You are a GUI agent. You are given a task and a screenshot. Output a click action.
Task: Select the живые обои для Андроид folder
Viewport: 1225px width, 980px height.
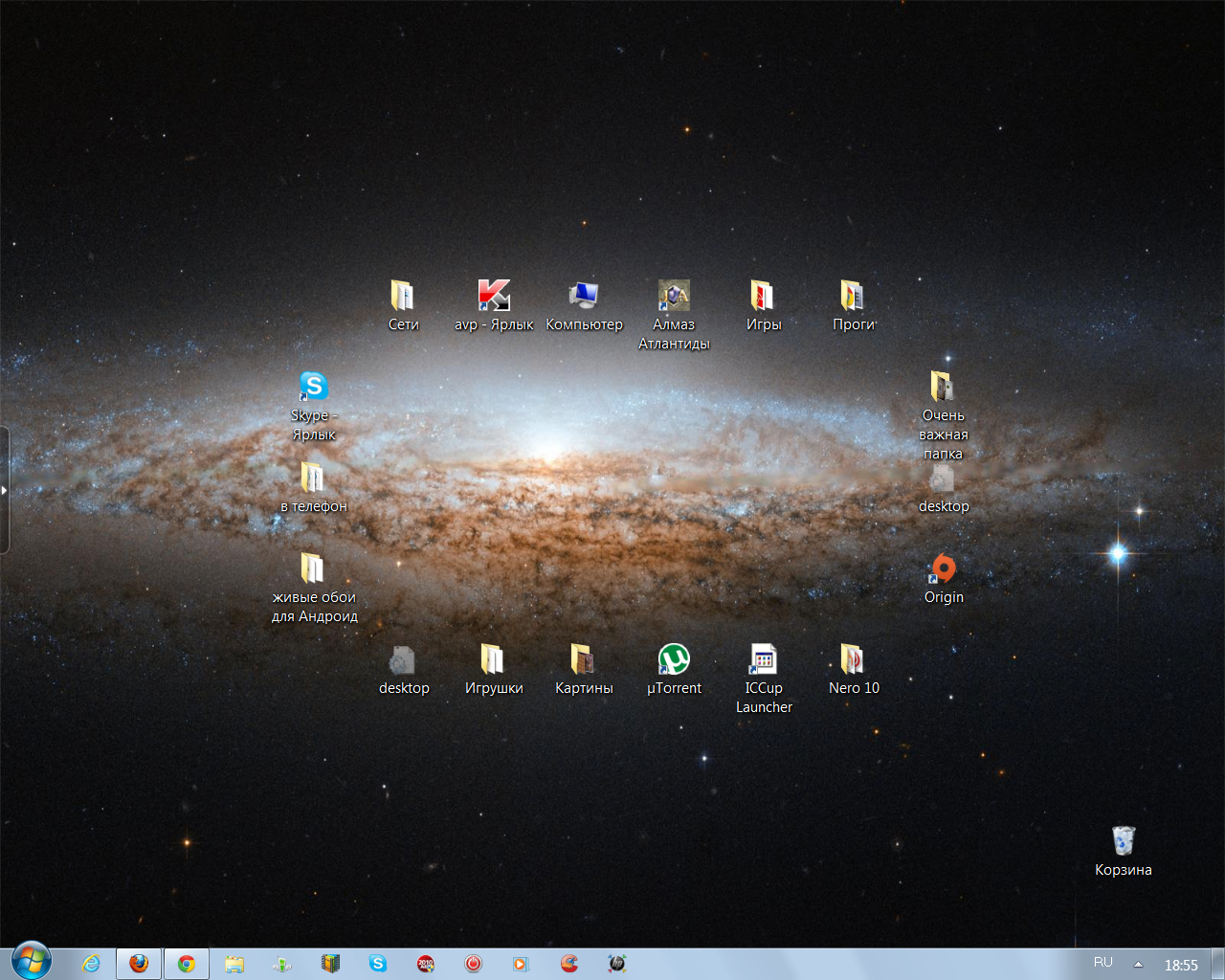pyautogui.click(x=313, y=568)
